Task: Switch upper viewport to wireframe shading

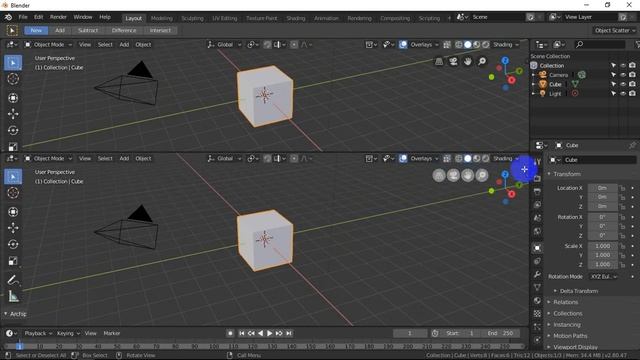Action: 459,44
